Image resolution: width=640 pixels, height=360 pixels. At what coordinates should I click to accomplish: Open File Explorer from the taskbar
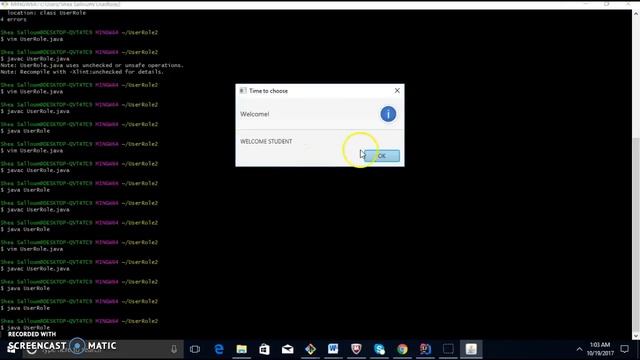(x=242, y=349)
